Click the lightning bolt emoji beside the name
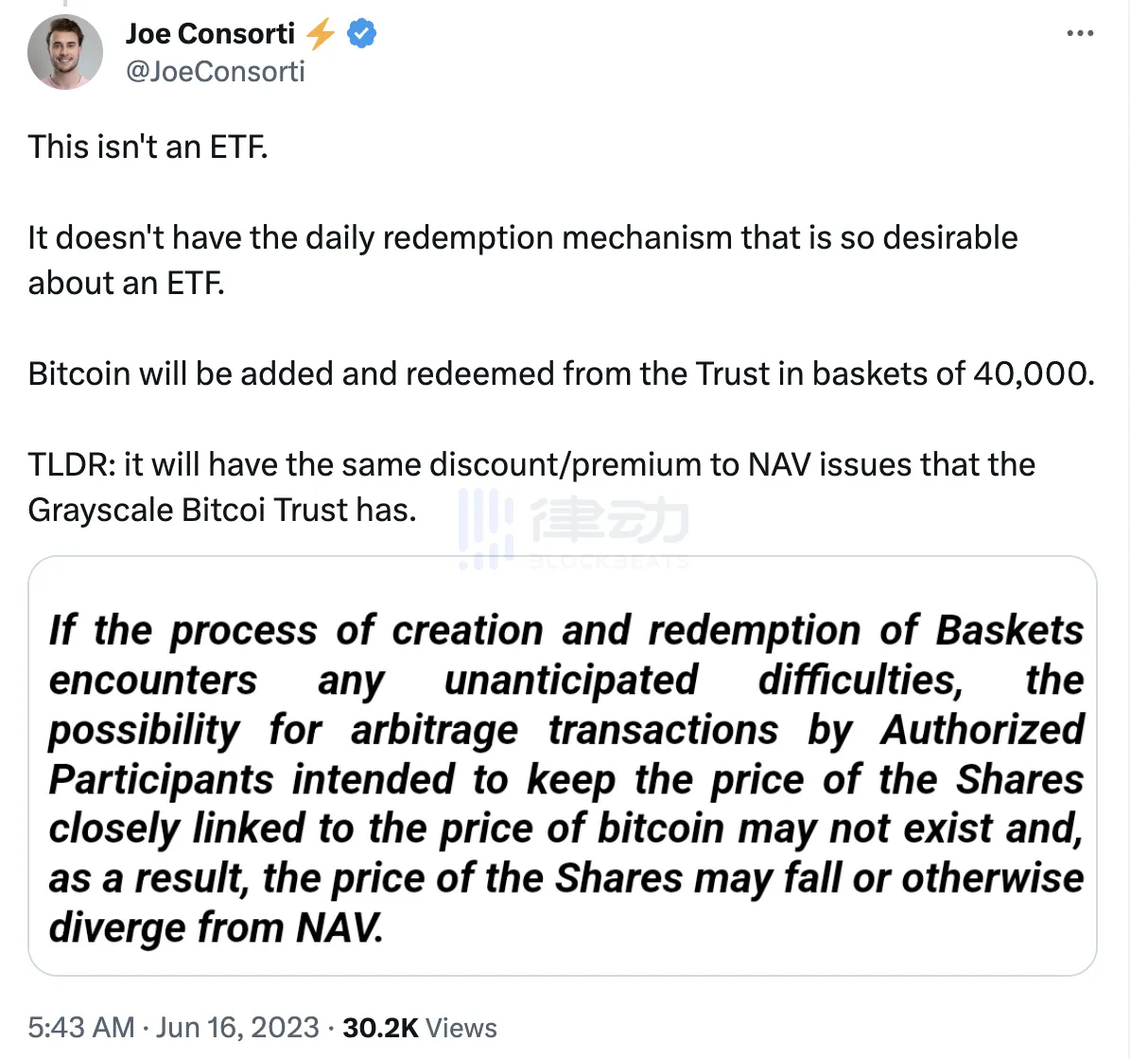This screenshot has height=1059, width=1148. pyautogui.click(x=322, y=34)
